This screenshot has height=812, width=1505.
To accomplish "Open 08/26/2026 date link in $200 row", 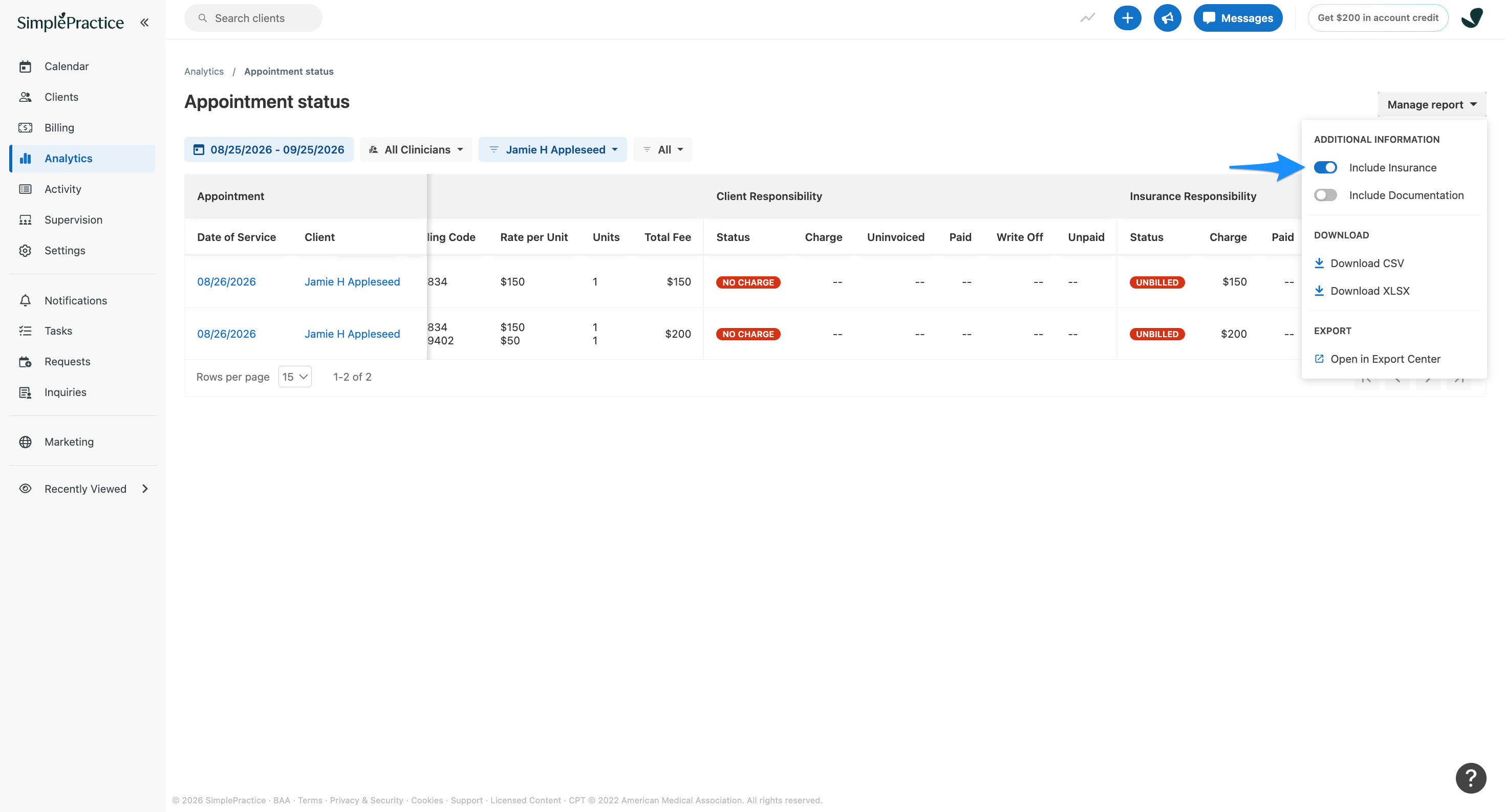I will tap(226, 334).
